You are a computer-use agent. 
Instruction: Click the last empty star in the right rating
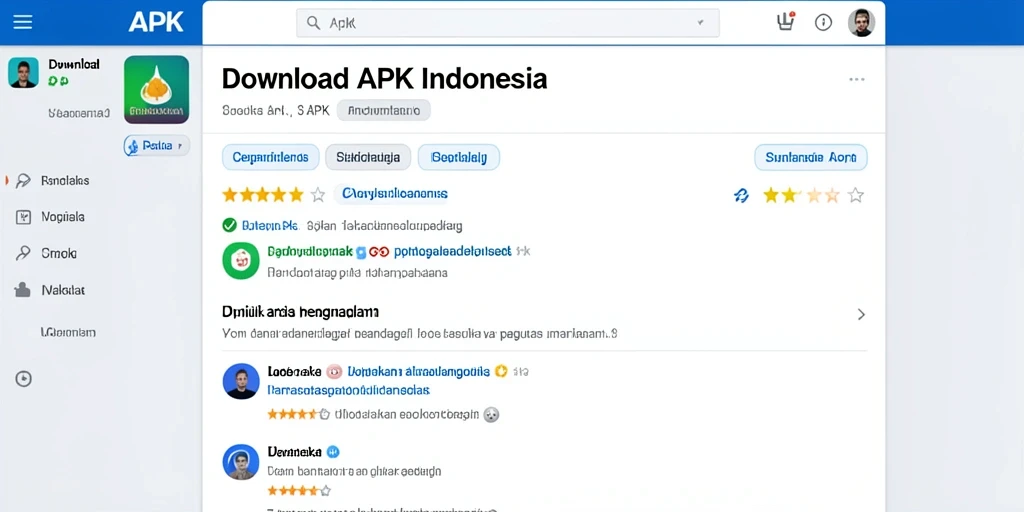pos(856,195)
